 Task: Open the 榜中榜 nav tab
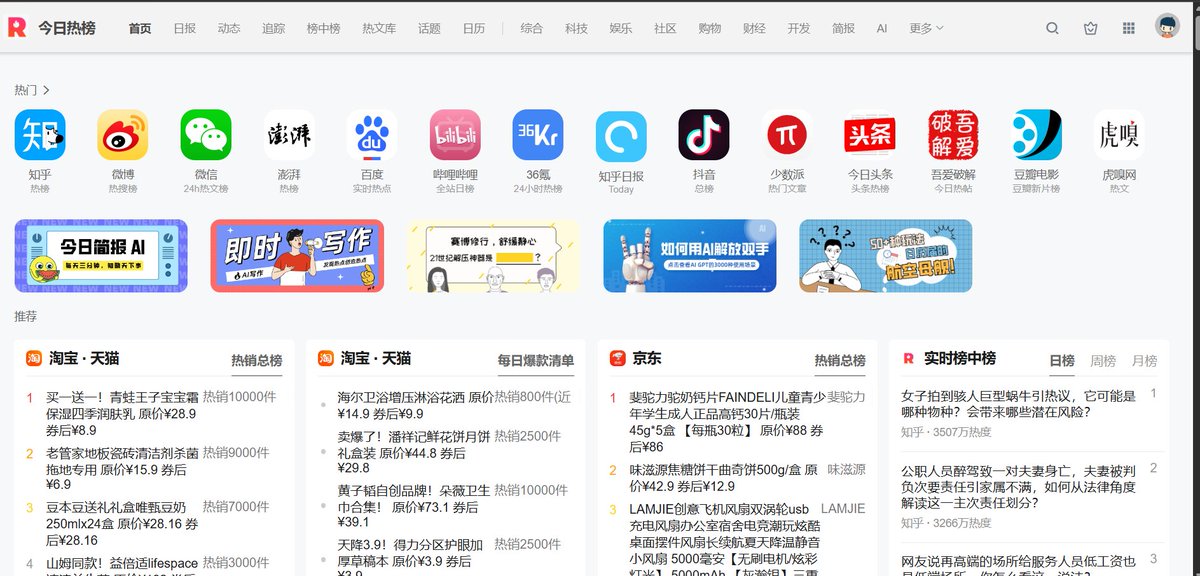pos(323,28)
